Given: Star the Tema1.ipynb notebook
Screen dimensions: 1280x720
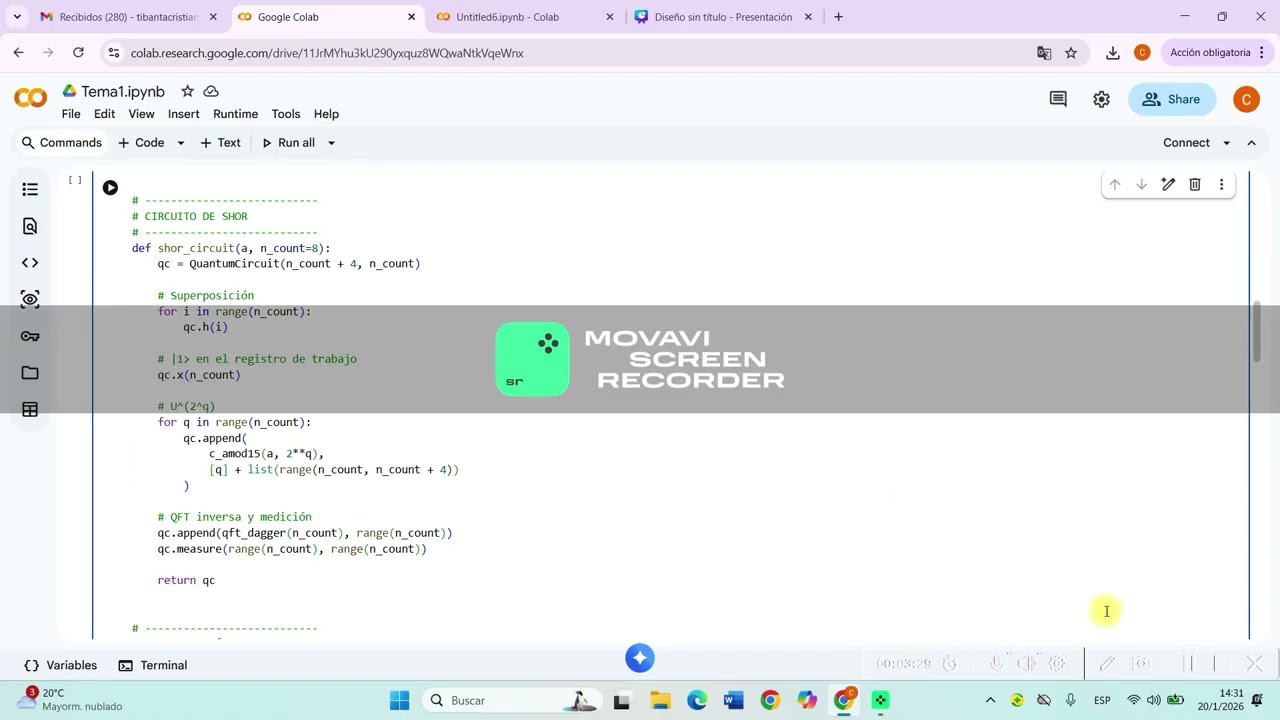Looking at the screenshot, I should click(x=187, y=91).
